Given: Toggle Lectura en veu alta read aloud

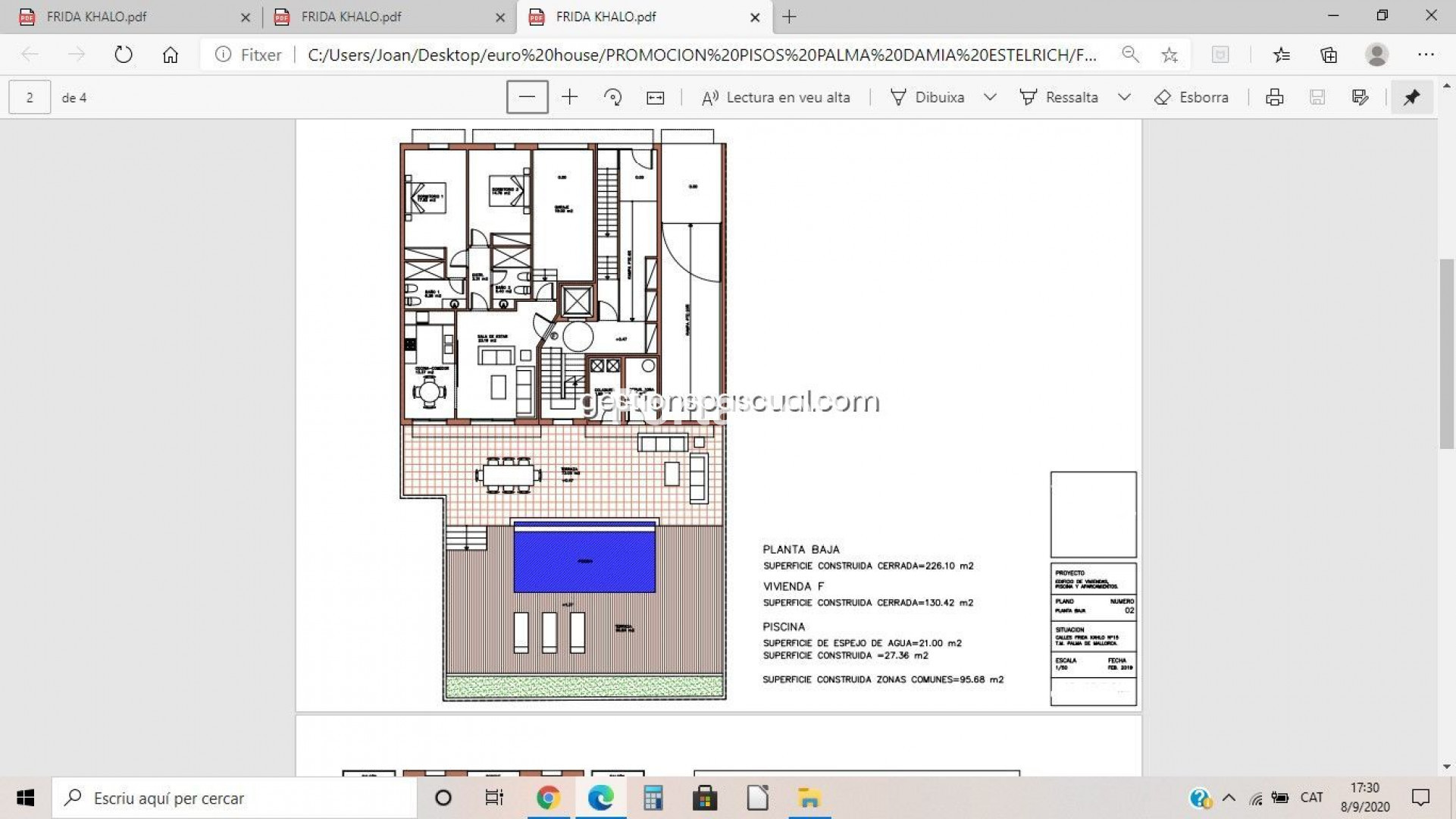Looking at the screenshot, I should tap(776, 97).
